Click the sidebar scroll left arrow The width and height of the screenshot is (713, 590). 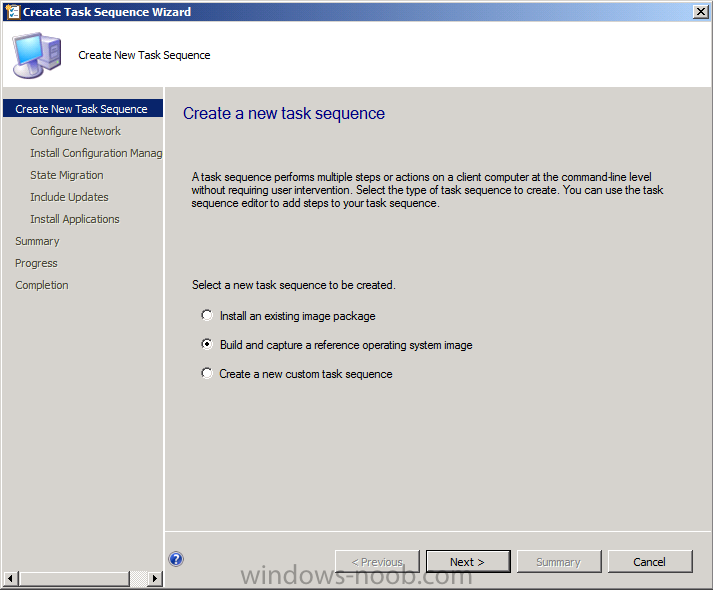[x=10, y=579]
